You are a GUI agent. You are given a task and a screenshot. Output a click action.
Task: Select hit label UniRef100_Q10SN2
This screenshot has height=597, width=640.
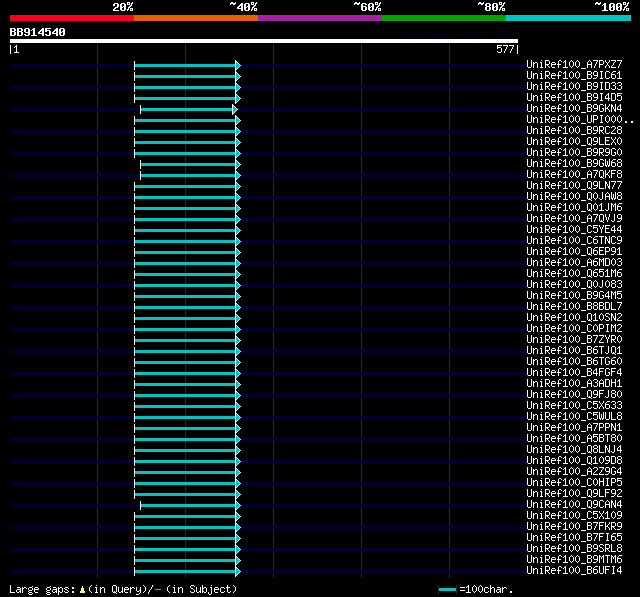pyautogui.click(x=574, y=318)
